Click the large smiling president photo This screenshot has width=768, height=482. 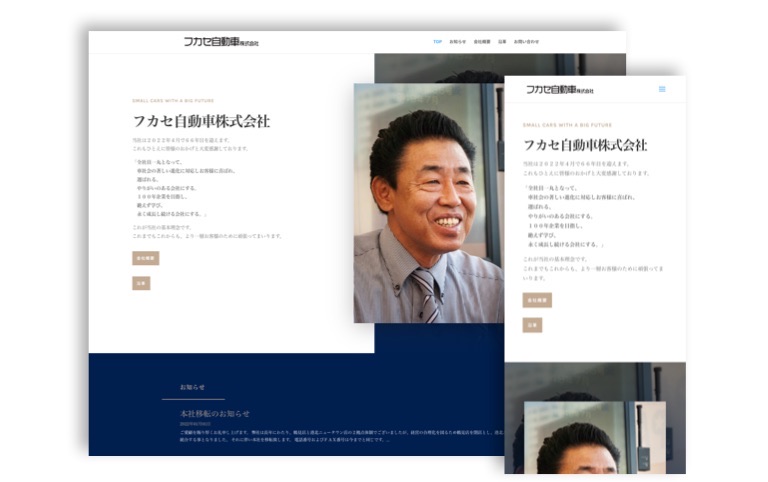[x=428, y=202]
